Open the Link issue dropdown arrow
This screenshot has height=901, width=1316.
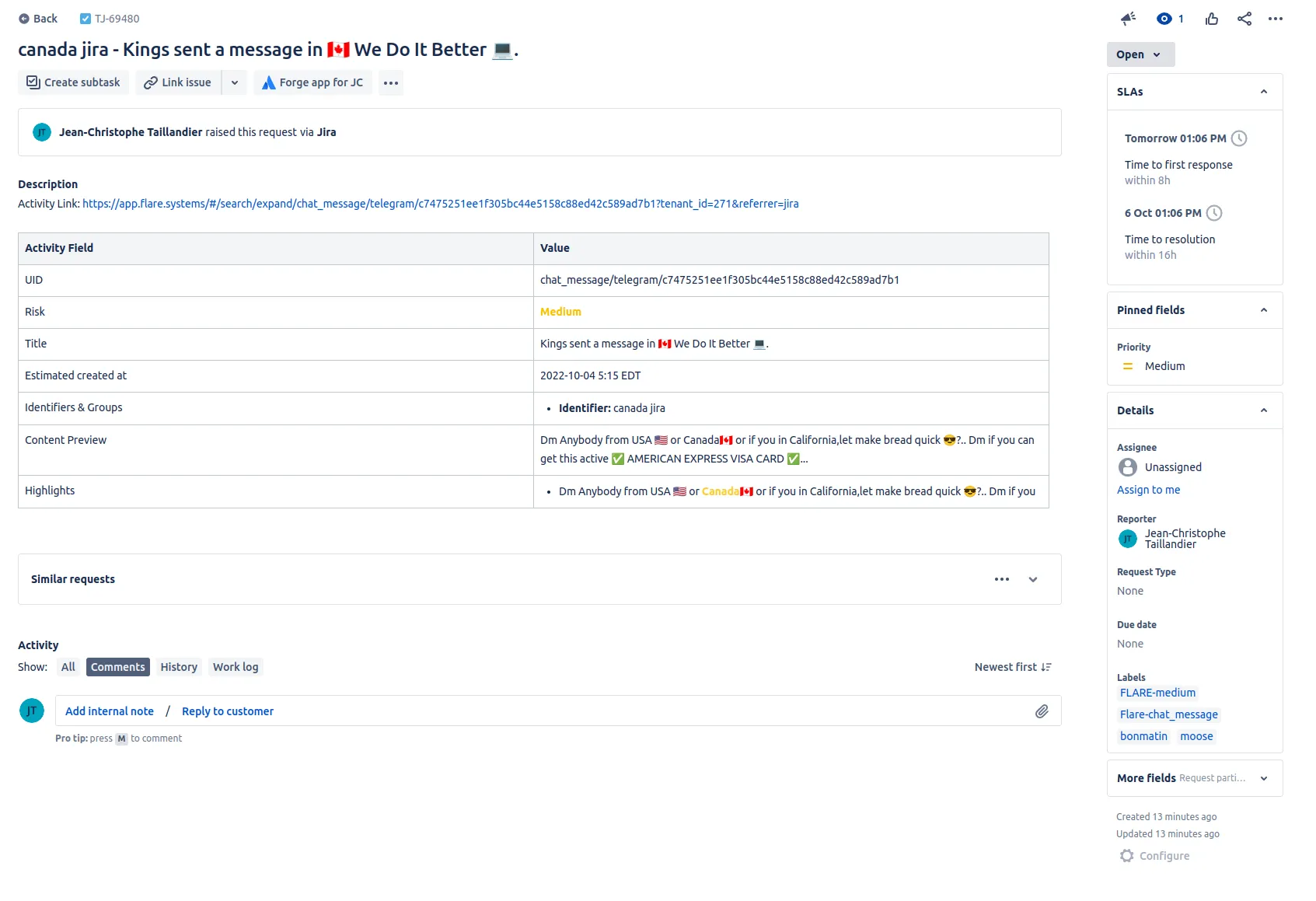pos(235,82)
